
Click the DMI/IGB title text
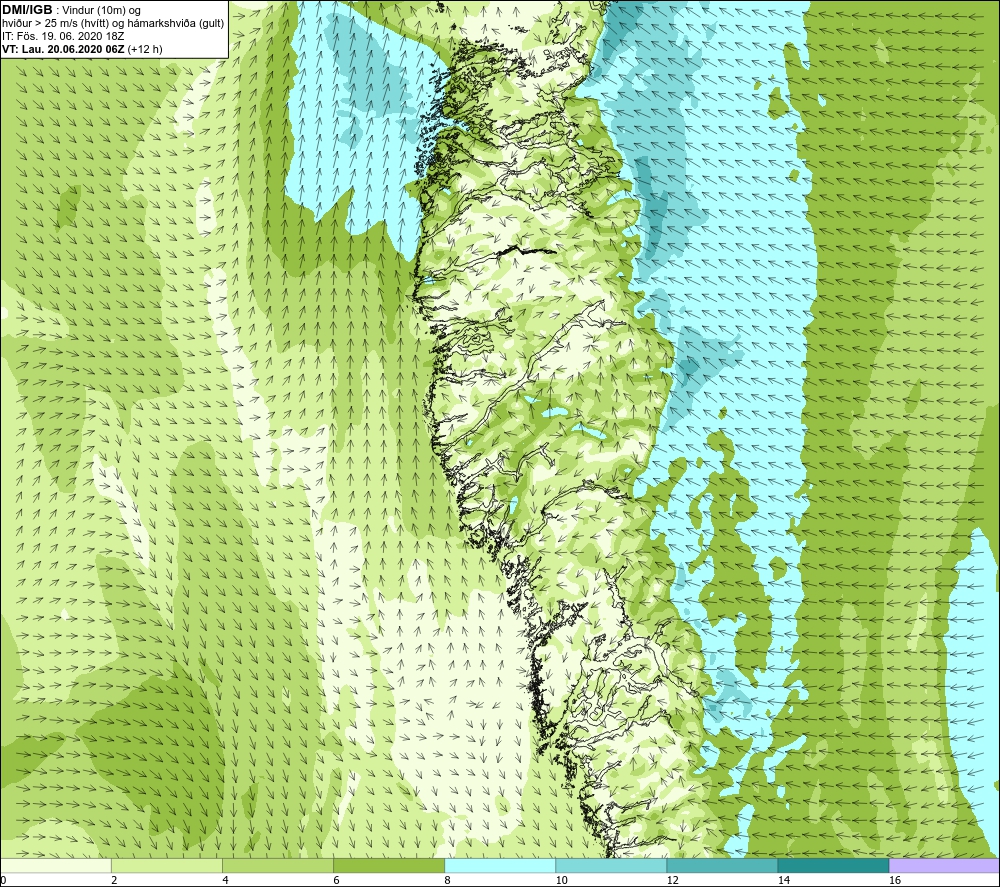pos(27,10)
